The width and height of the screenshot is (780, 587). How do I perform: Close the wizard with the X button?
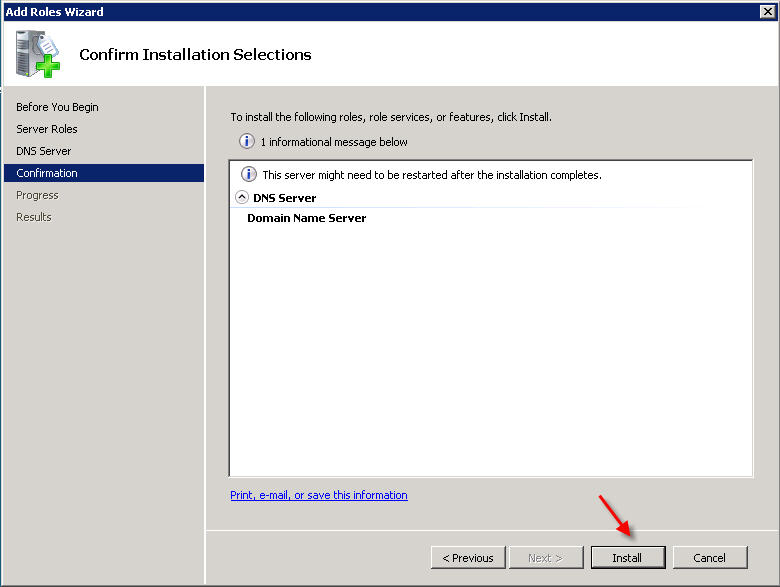(x=768, y=11)
